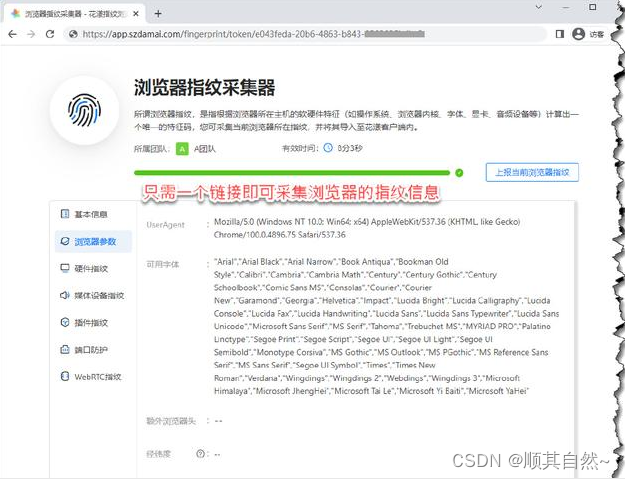Open WebRTC指纹 sidebar item
This screenshot has width=625, height=480.
[94, 376]
